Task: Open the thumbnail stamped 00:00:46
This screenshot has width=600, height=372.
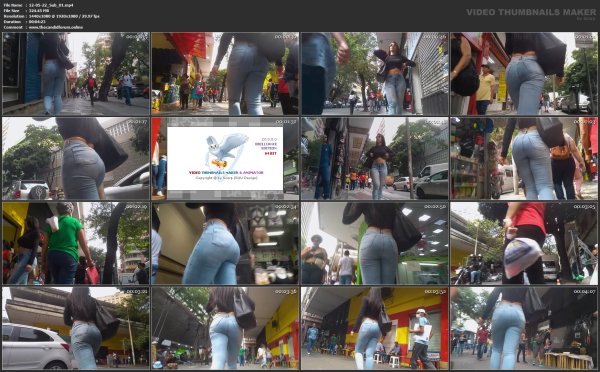Action: pyautogui.click(x=375, y=74)
